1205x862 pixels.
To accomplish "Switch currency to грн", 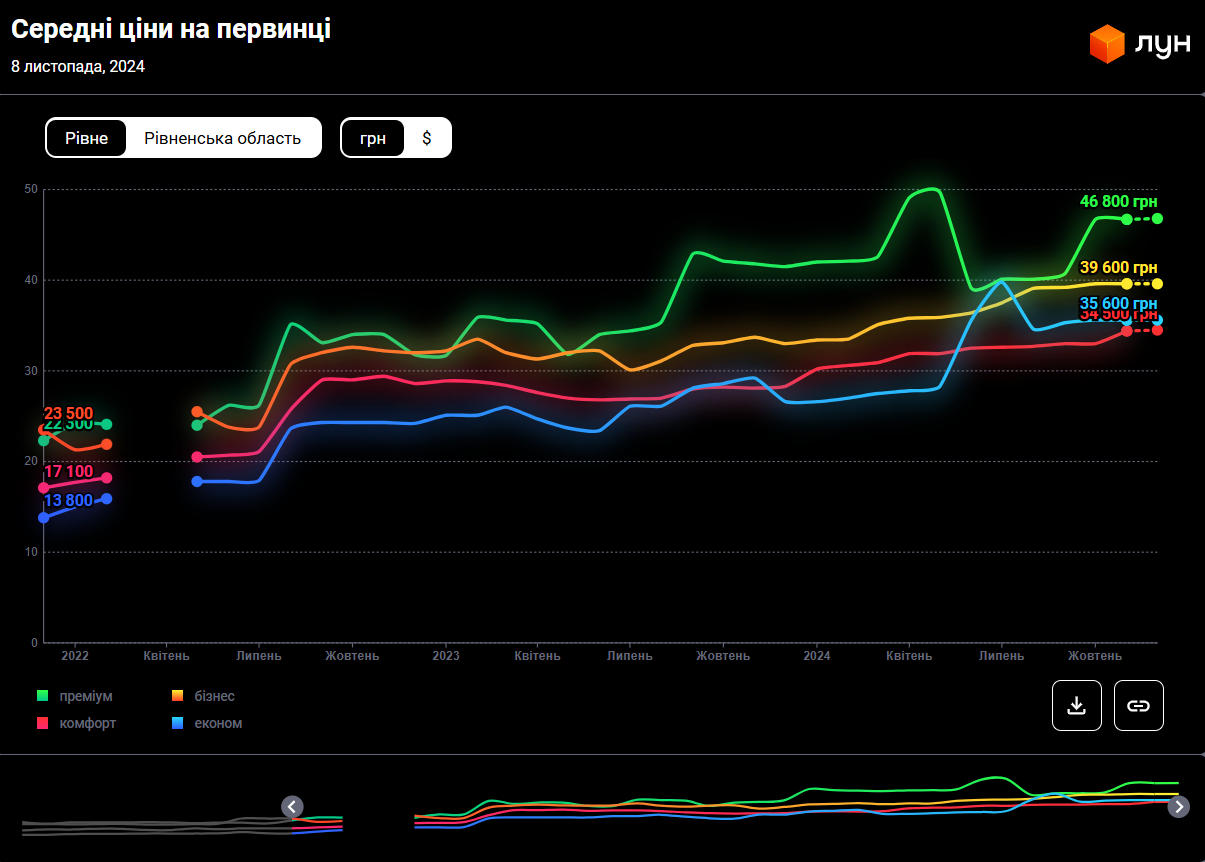I will click(373, 138).
